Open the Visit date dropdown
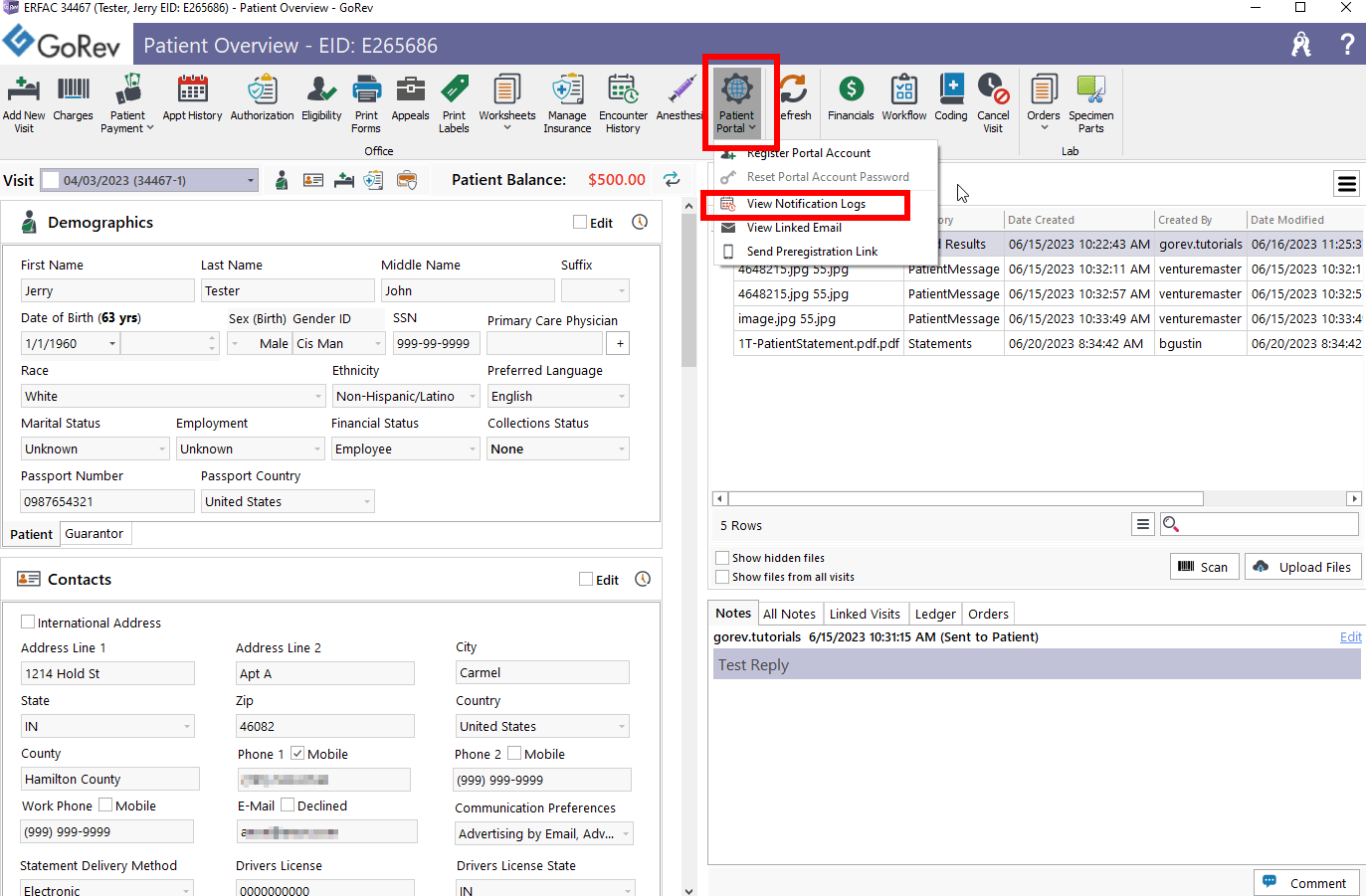This screenshot has height=896, width=1366. point(251,180)
